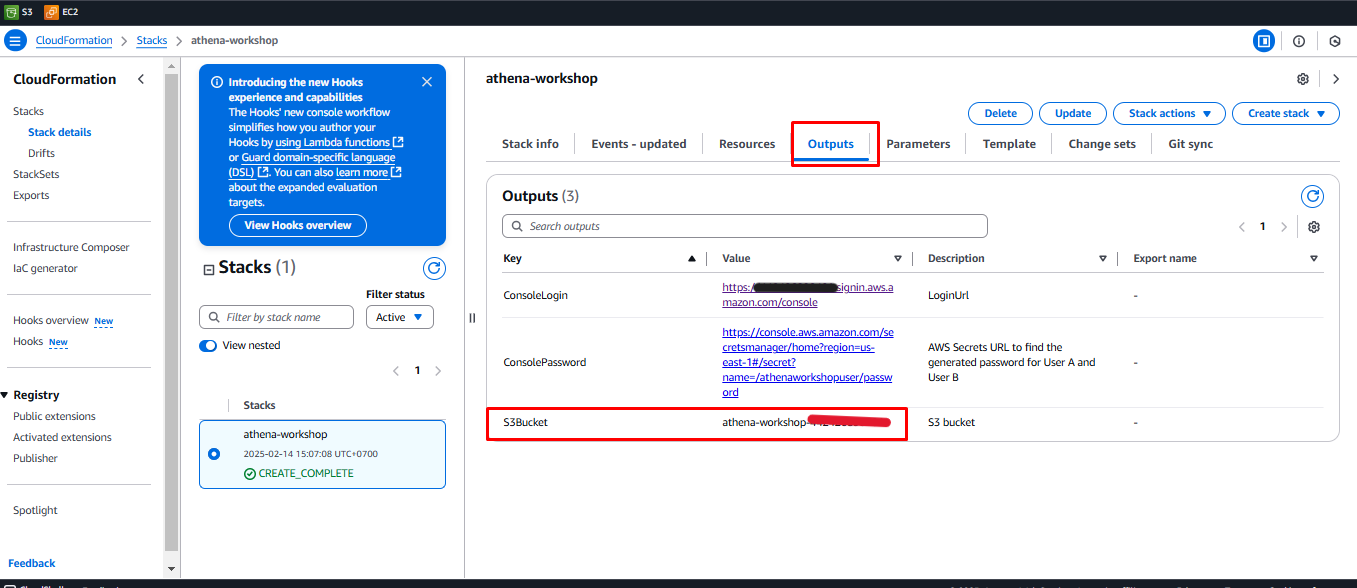Open the hamburger navigation menu icon

[x=15, y=41]
